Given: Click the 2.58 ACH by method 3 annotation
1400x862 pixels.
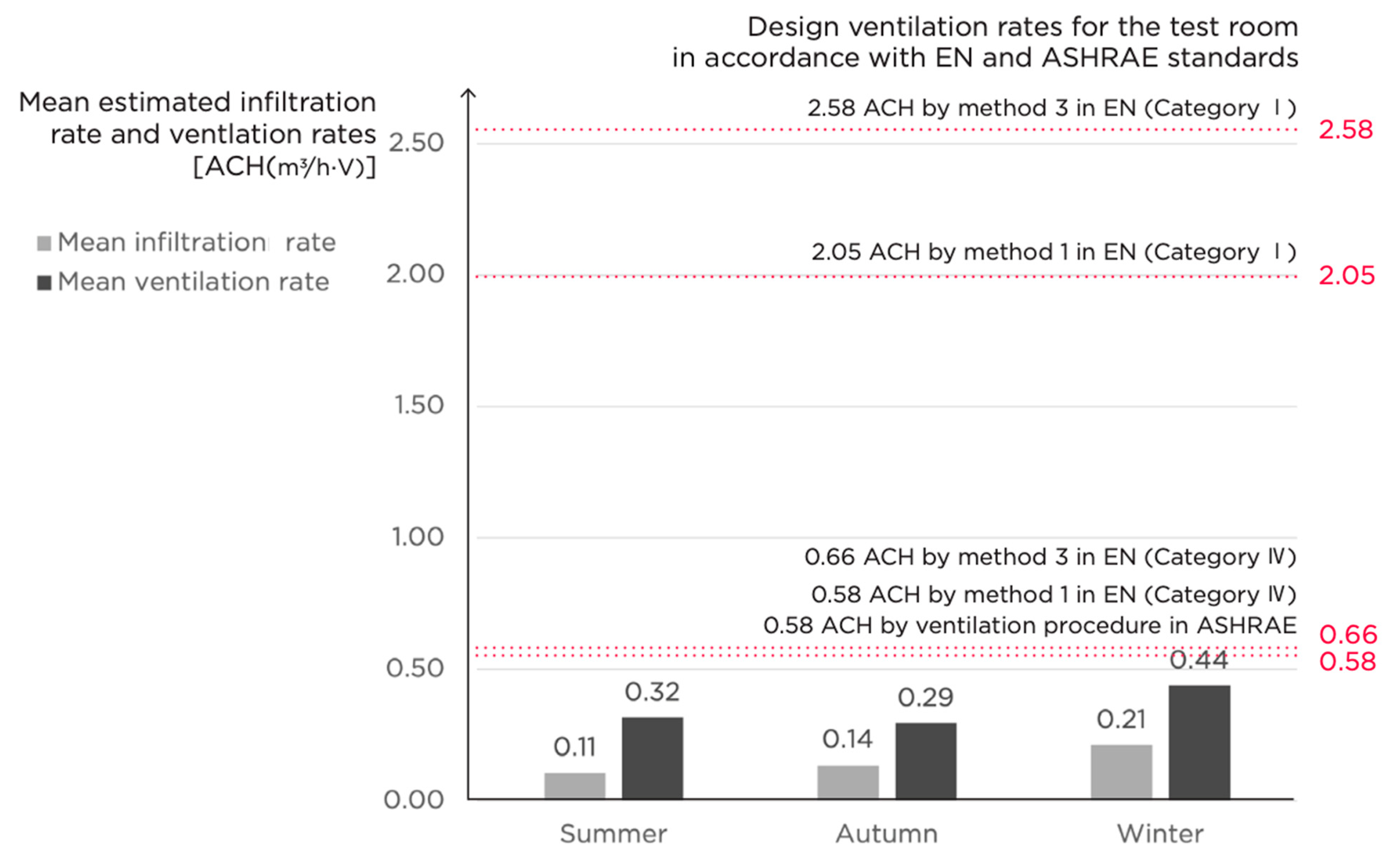Looking at the screenshot, I should coord(1051,108).
